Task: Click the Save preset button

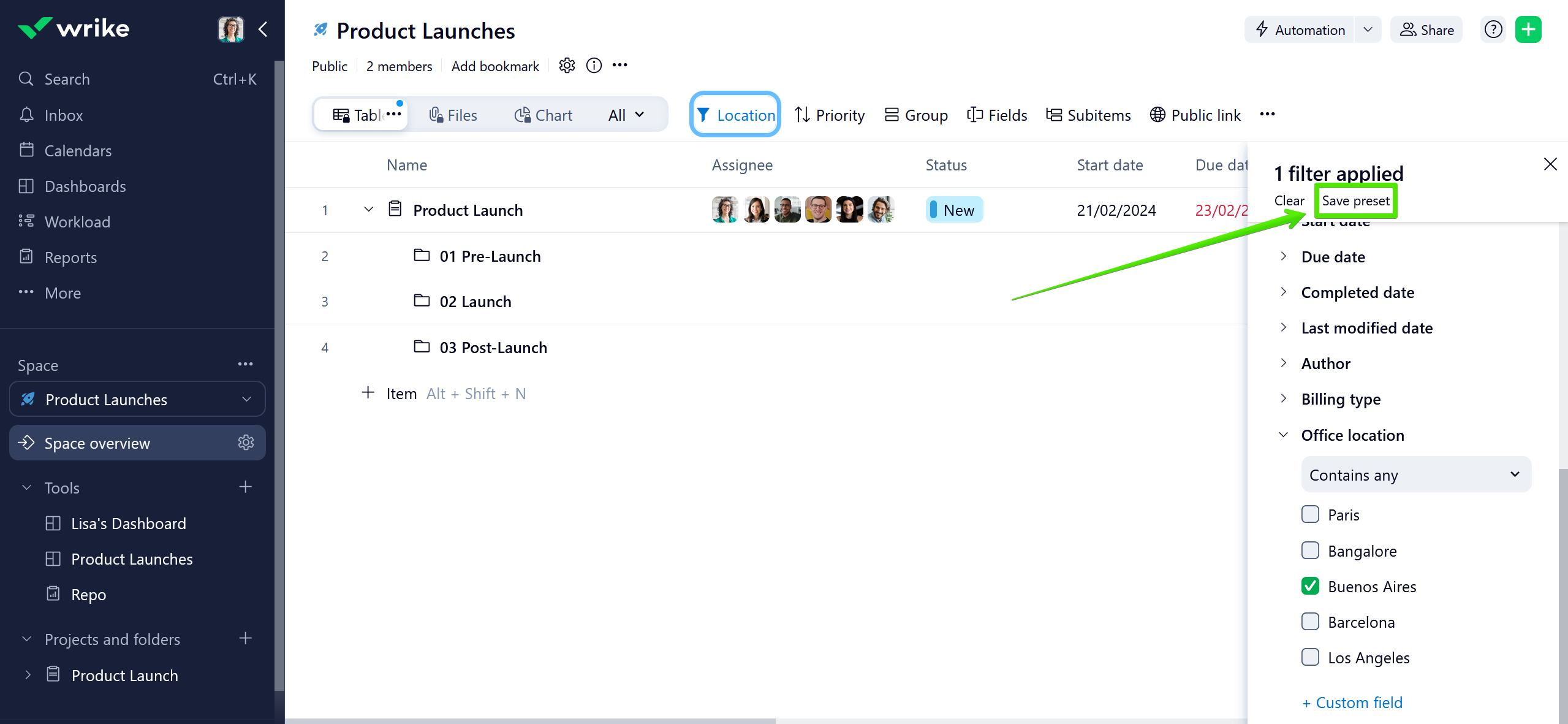Action: tap(1355, 200)
